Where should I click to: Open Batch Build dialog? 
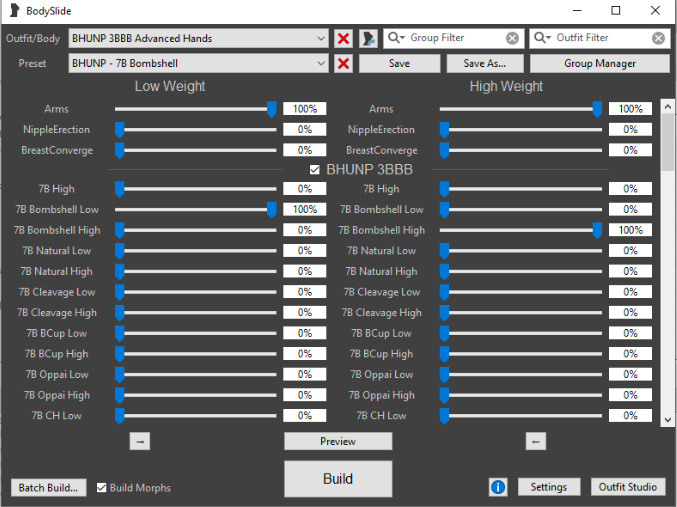(x=48, y=488)
